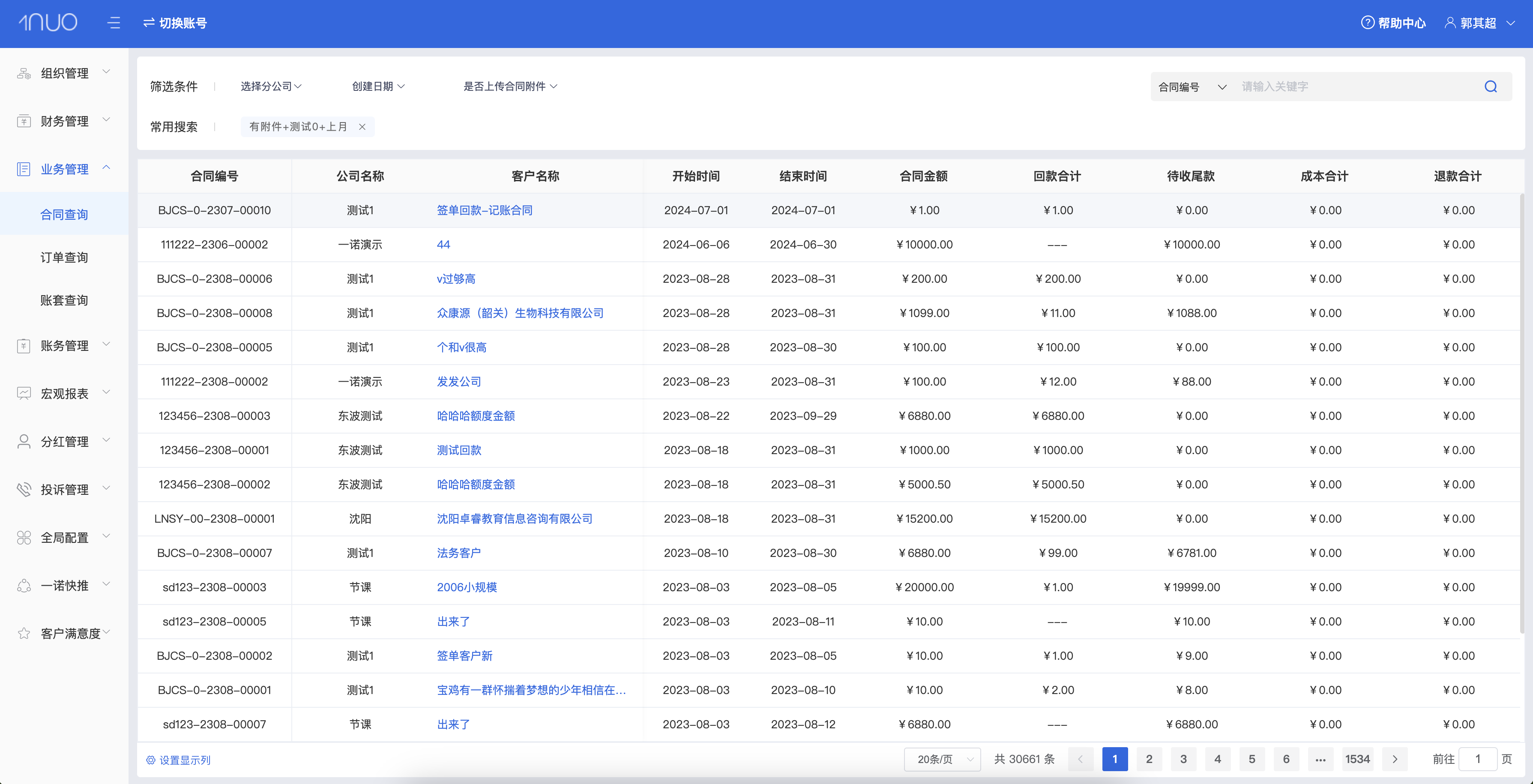Collapse the 业务管理 menu
This screenshot has height=784, width=1533.
point(107,168)
